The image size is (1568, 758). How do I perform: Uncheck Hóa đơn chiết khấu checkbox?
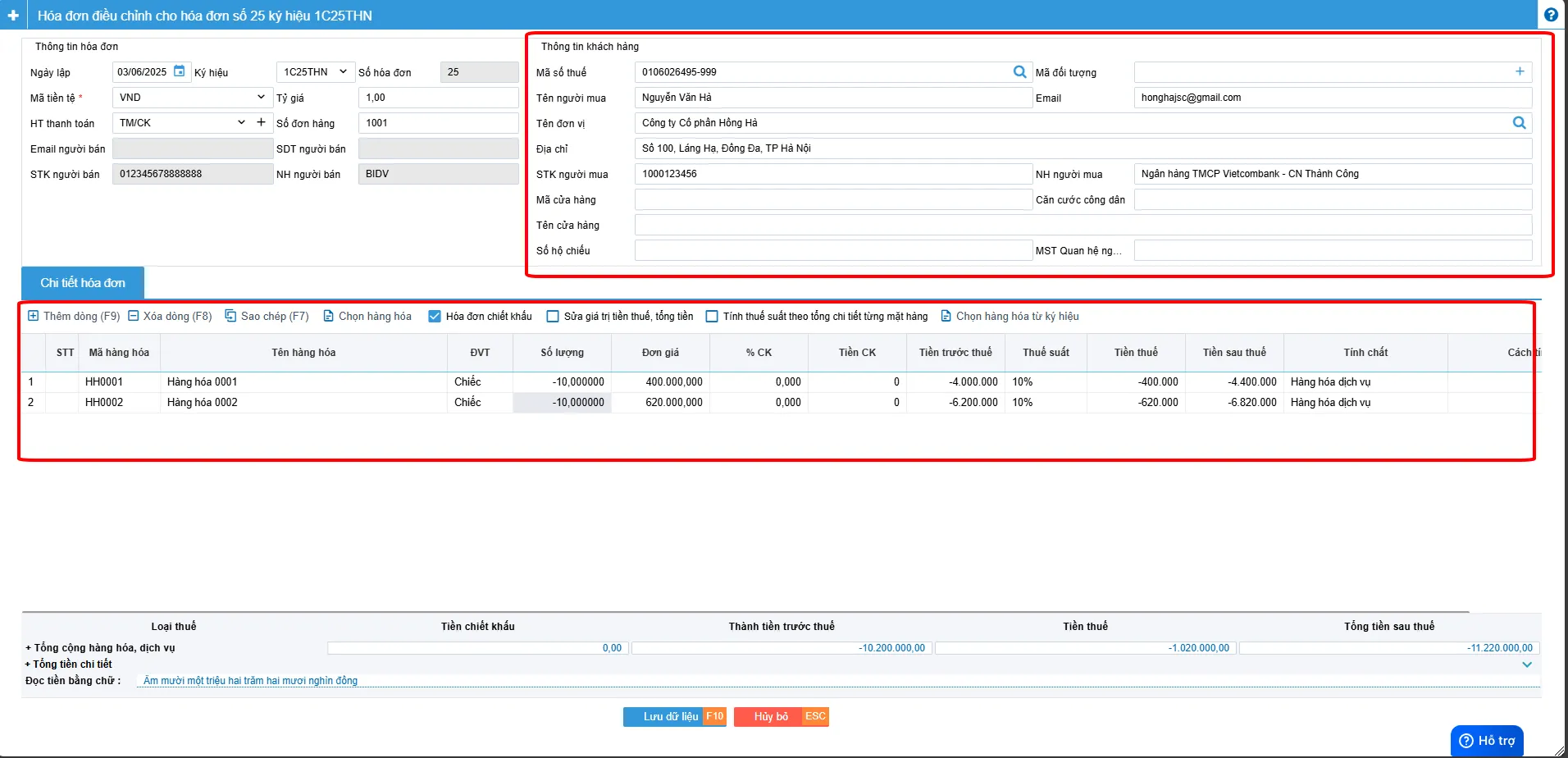(x=435, y=317)
